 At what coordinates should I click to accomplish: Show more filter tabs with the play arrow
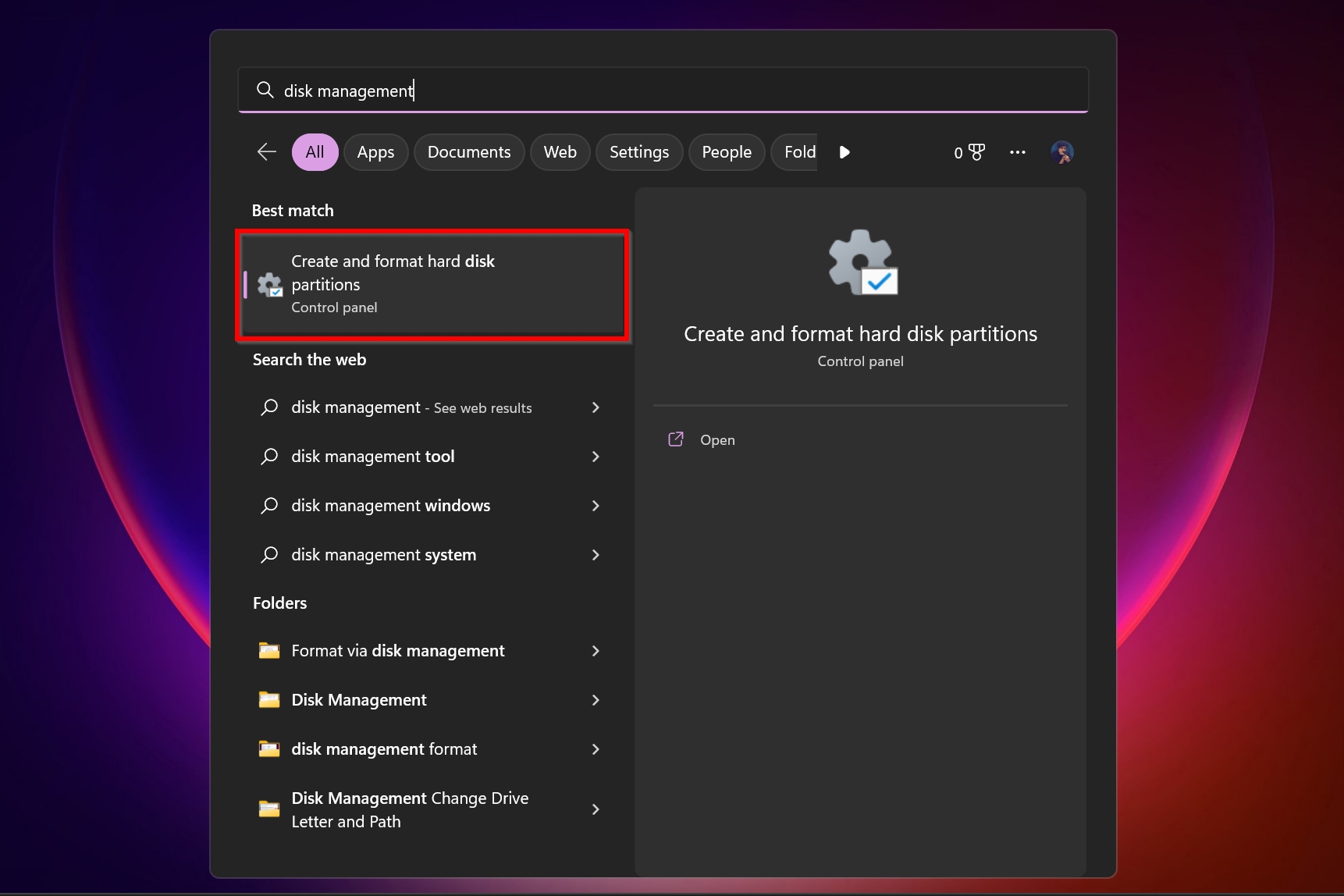pyautogui.click(x=844, y=152)
